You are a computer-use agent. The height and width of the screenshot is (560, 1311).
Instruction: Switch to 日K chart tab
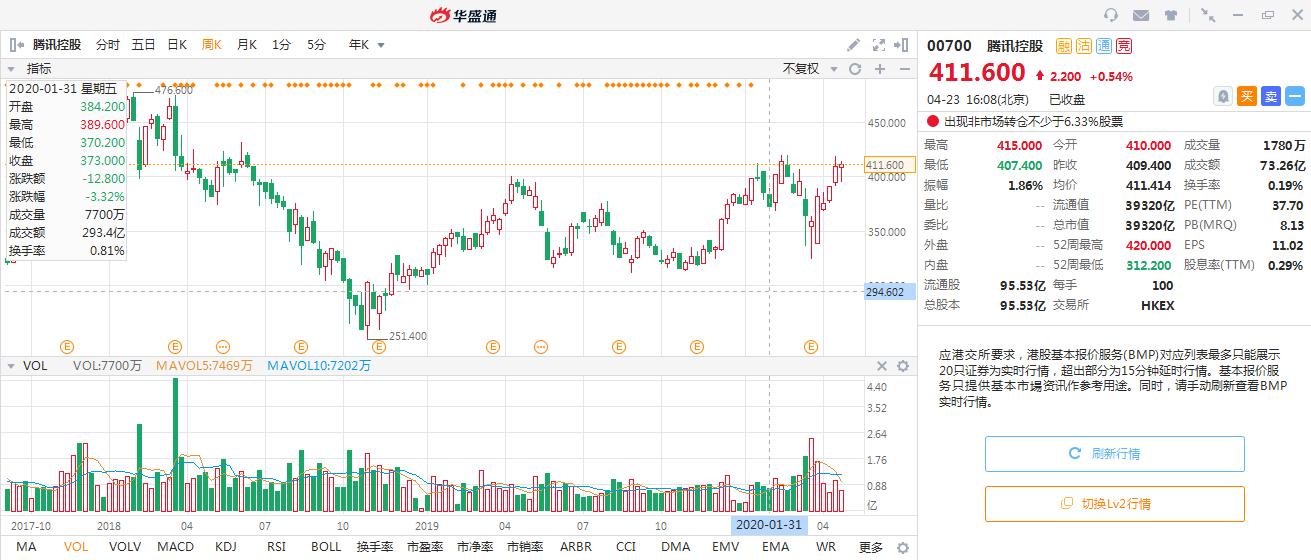pyautogui.click(x=177, y=45)
